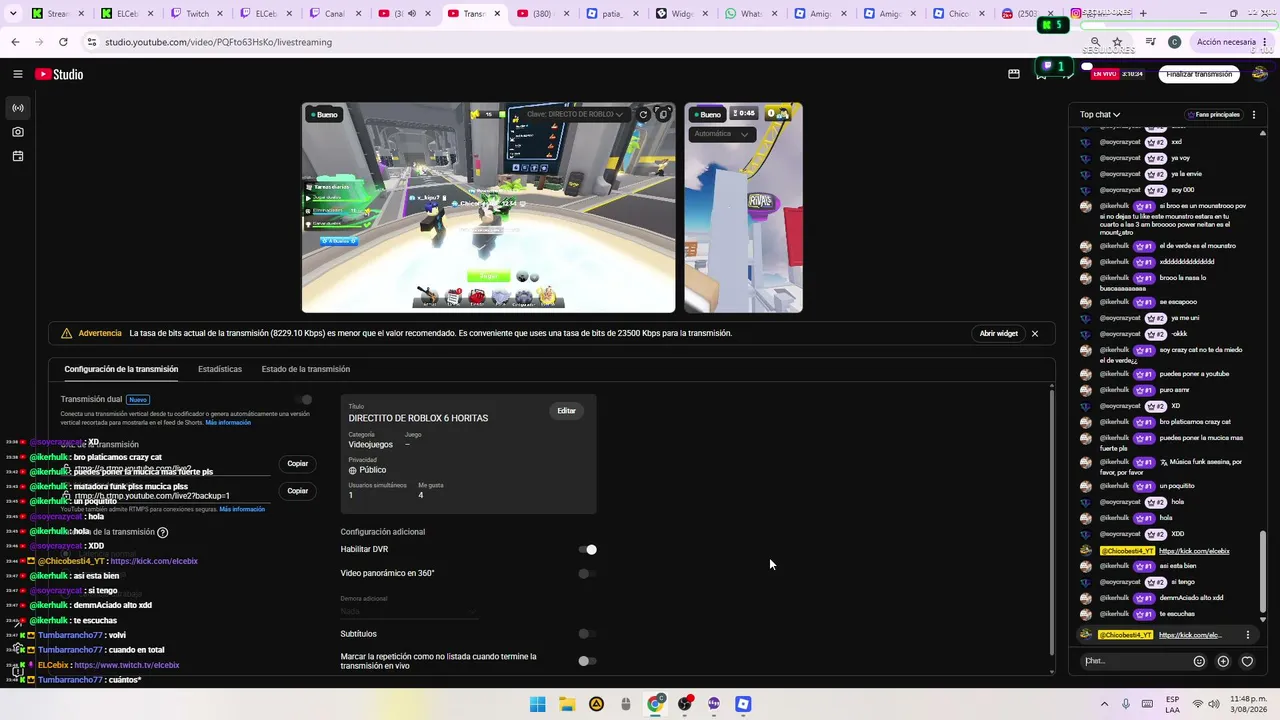The image size is (1280, 720).
Task: Click the horizontal stream preview thumbnail
Action: [x=488, y=207]
